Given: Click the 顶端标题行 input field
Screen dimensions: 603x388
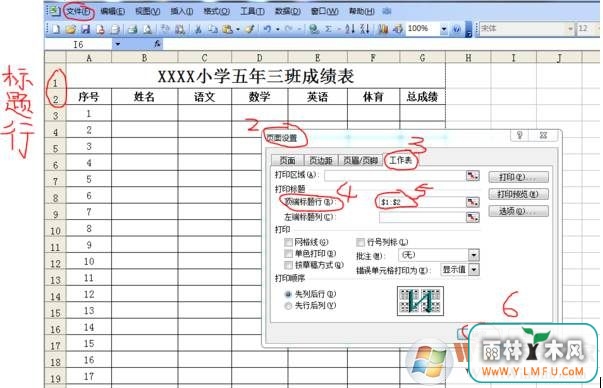Looking at the screenshot, I should pos(422,202).
